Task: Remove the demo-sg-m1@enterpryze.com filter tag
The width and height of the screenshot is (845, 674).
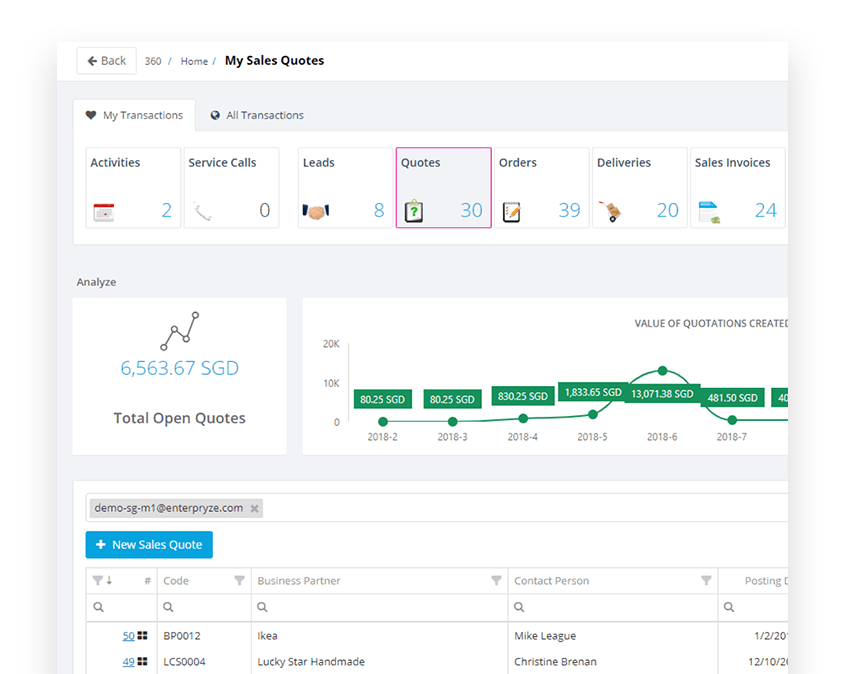Action: point(254,508)
